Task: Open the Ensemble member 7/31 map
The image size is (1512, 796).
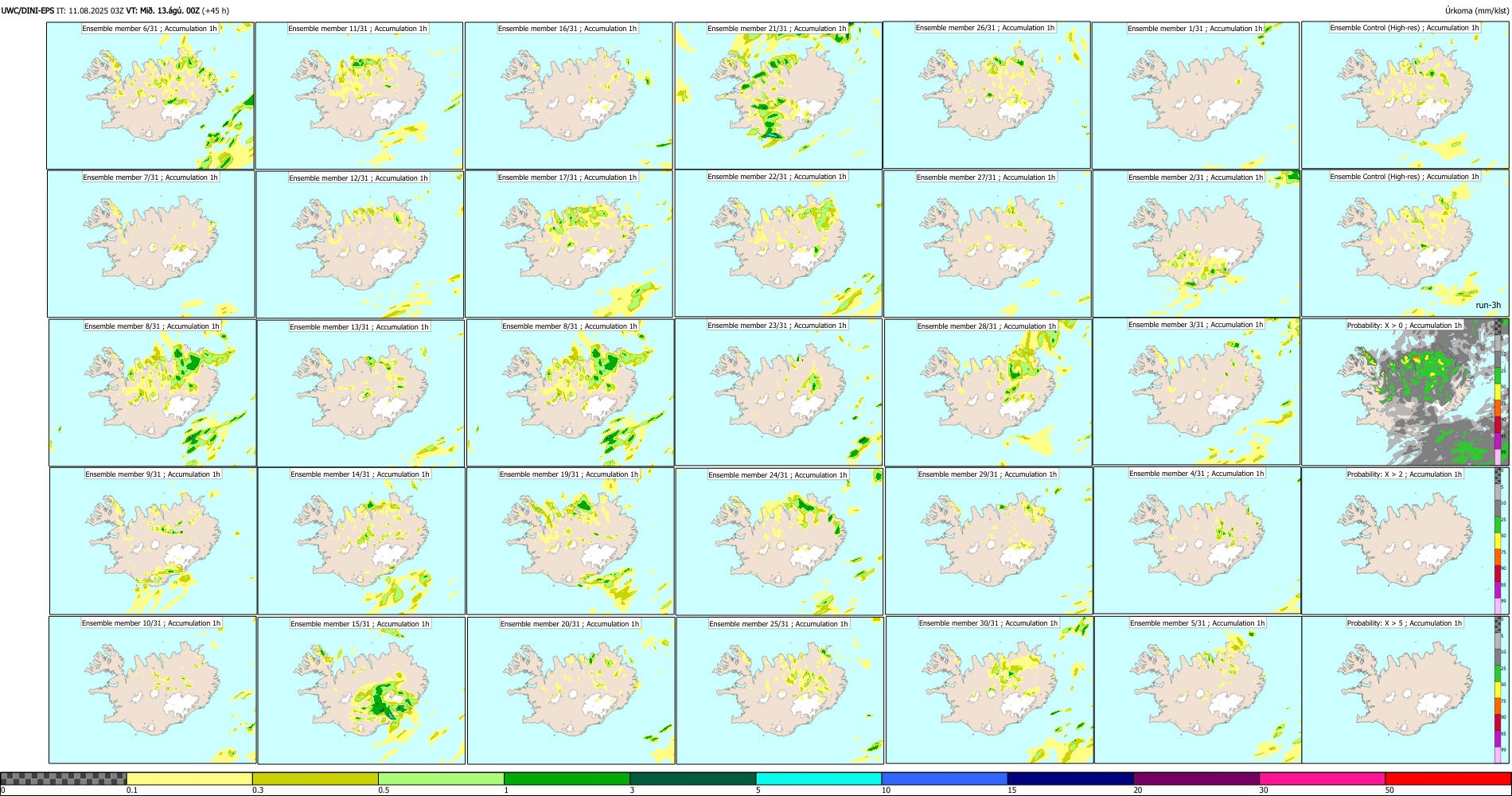Action: (151, 244)
